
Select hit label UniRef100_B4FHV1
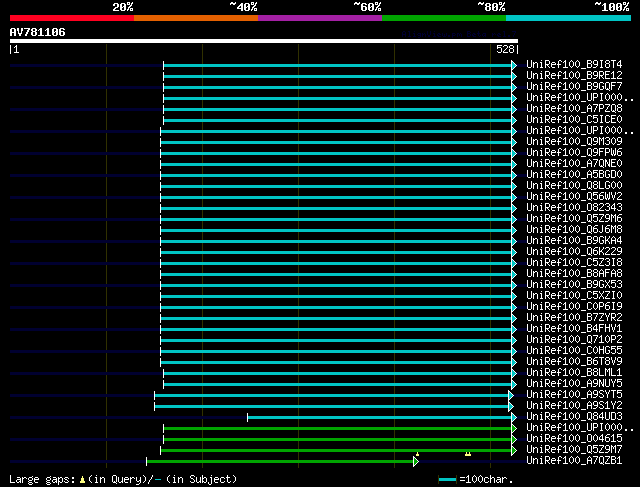574,329
